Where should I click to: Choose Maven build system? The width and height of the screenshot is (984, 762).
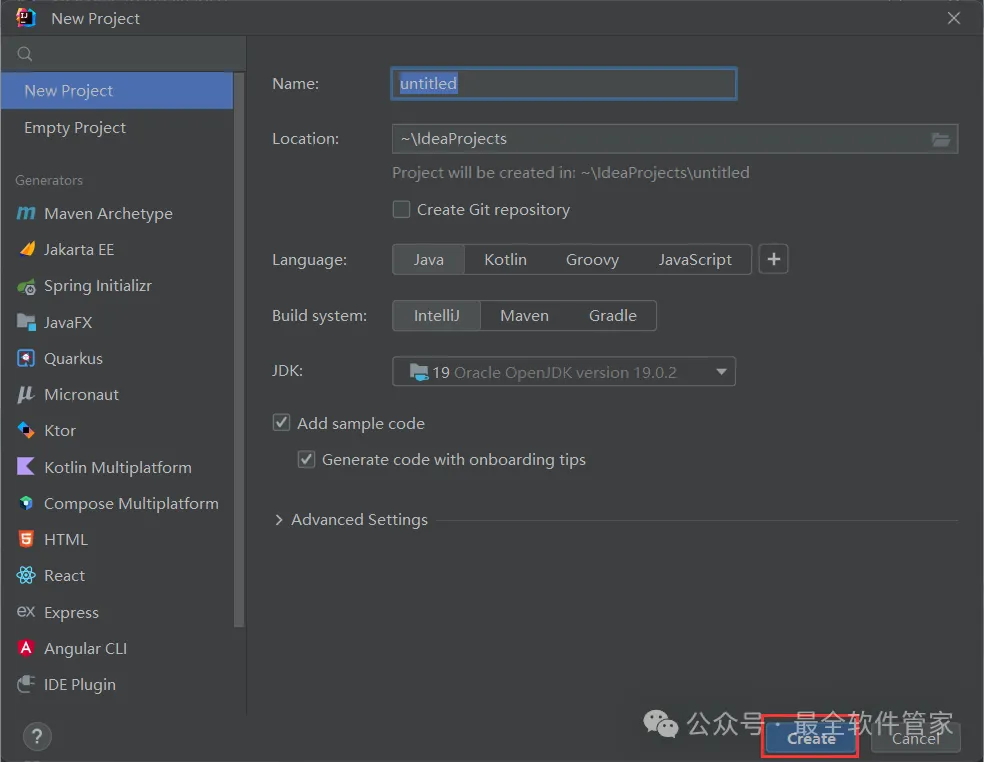click(524, 315)
